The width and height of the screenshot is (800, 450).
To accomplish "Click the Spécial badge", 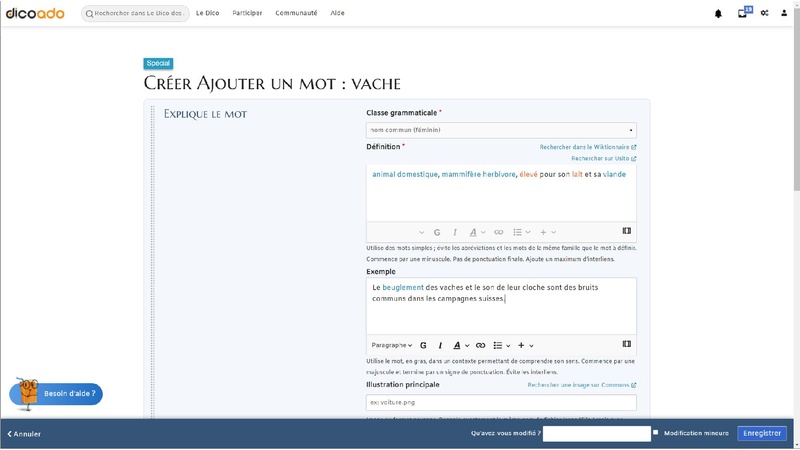I will tap(158, 63).
